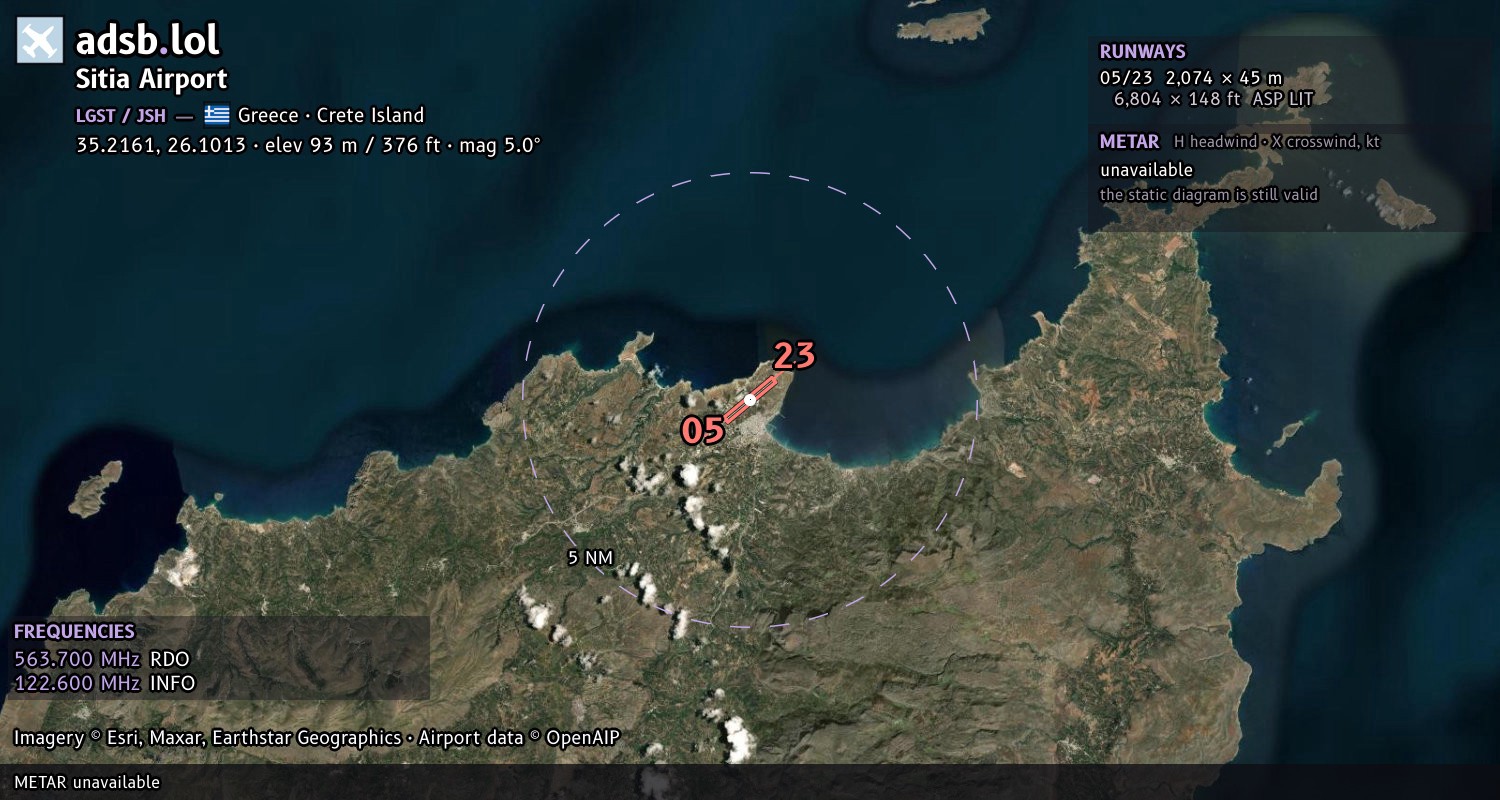Select the 563.700 MHz RDO frequency
Image resolution: width=1500 pixels, height=800 pixels.
[101, 659]
